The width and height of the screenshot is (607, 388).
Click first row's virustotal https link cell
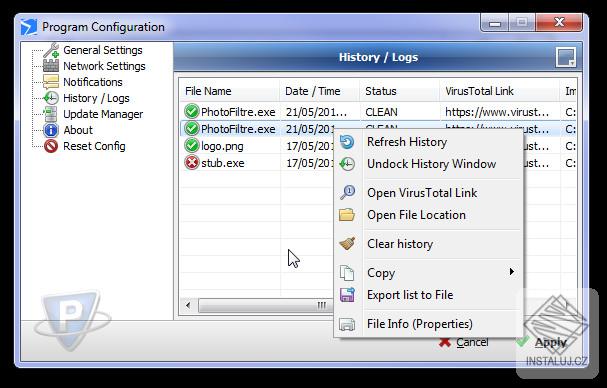[x=497, y=112]
